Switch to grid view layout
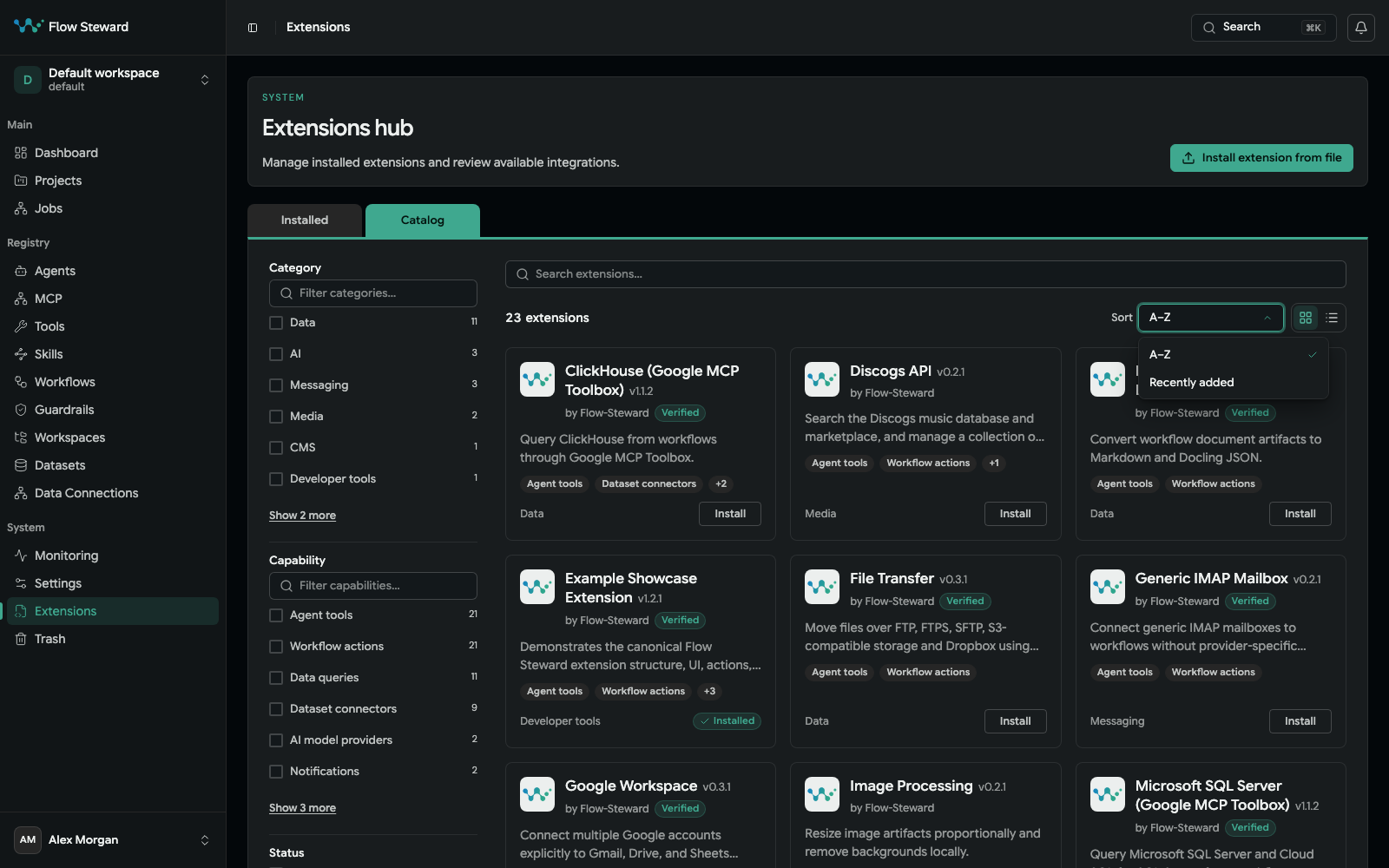The height and width of the screenshot is (868, 1389). (x=1305, y=318)
